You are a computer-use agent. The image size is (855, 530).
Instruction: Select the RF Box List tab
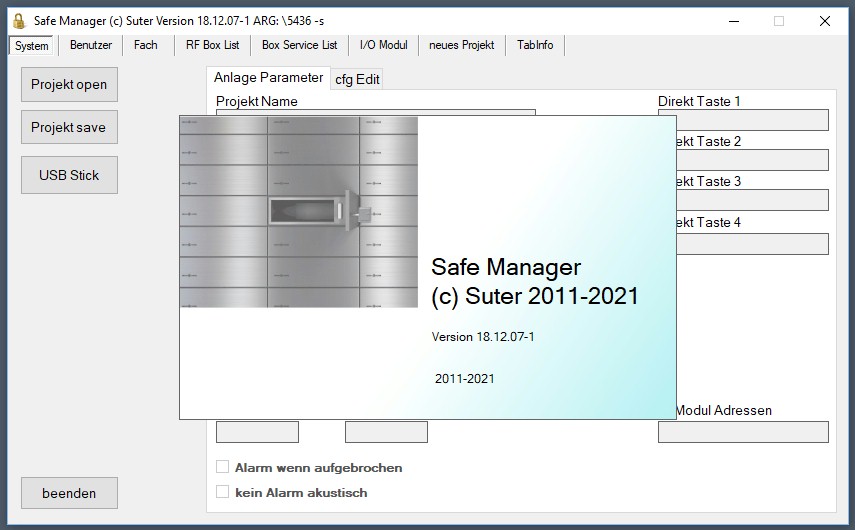[x=212, y=45]
